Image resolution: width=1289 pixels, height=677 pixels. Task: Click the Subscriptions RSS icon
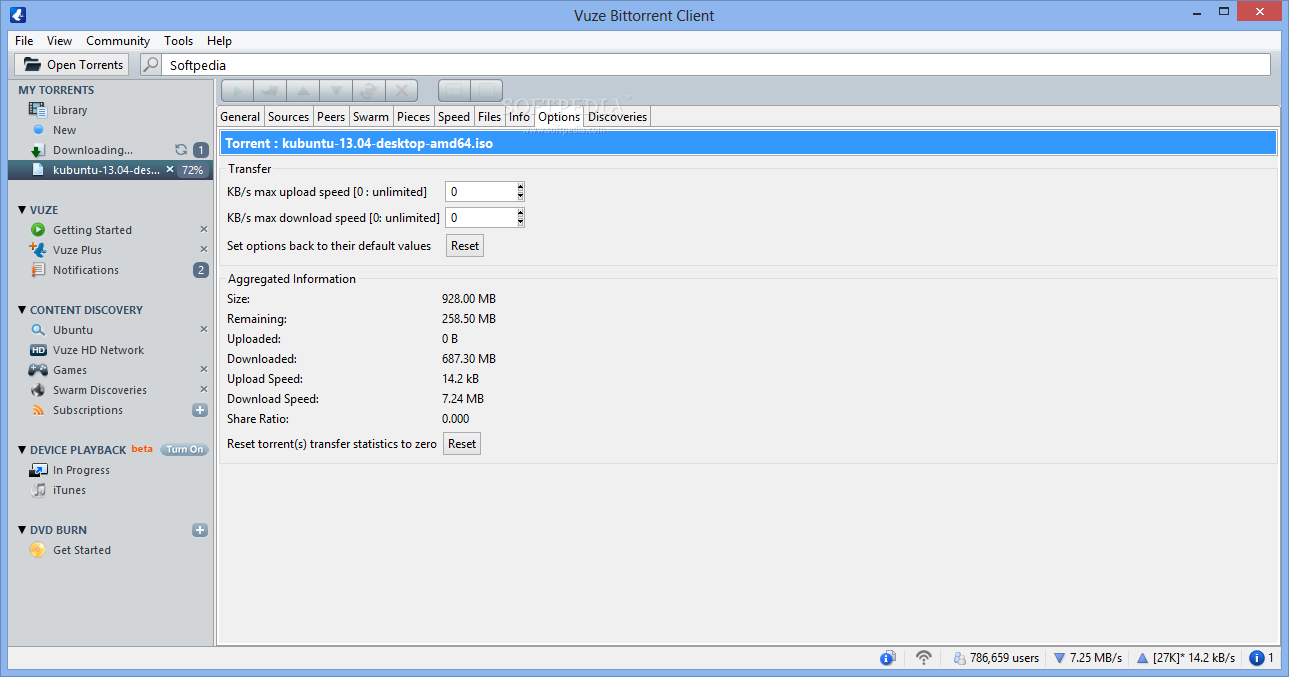tap(38, 410)
